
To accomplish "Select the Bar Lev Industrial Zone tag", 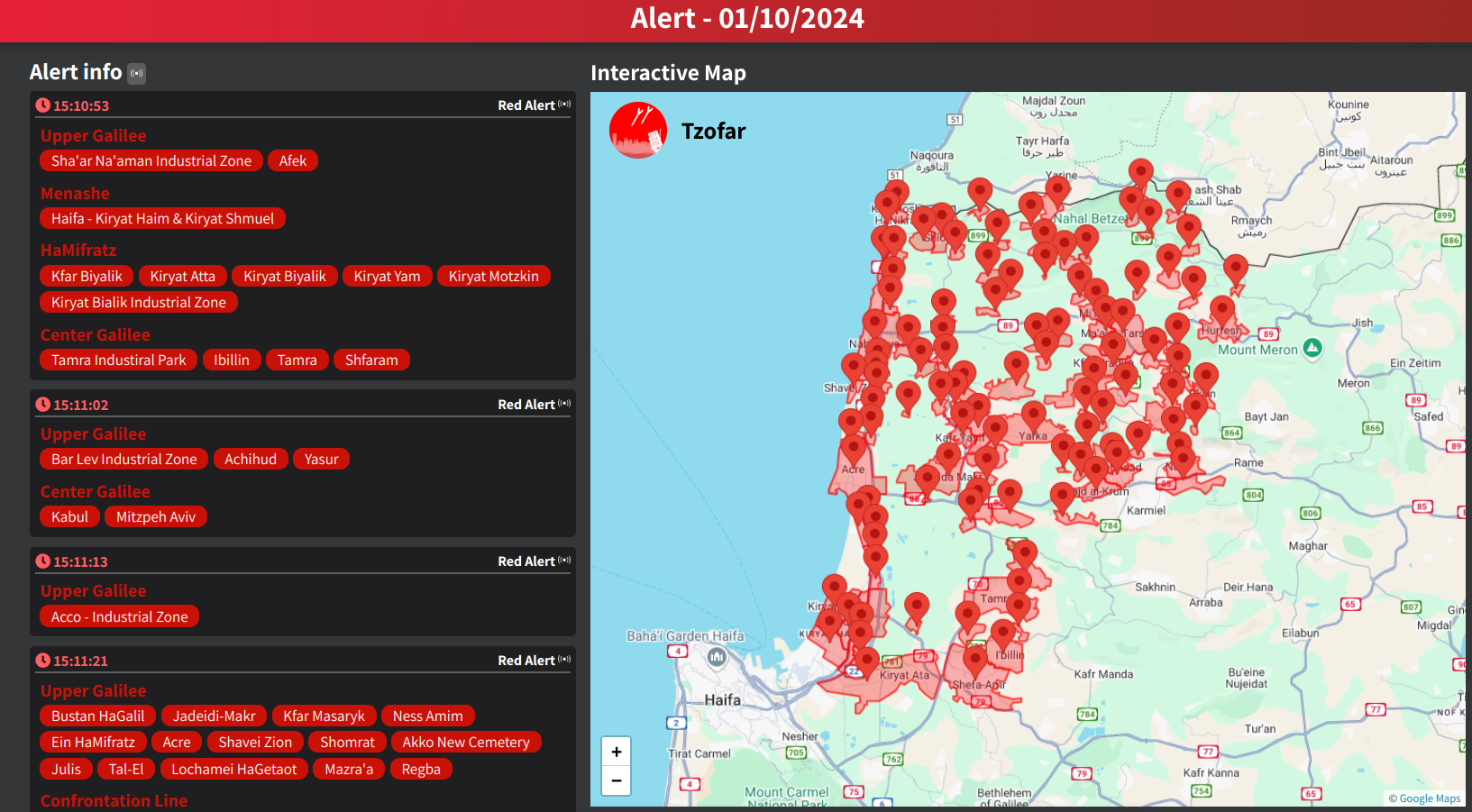I will (124, 459).
